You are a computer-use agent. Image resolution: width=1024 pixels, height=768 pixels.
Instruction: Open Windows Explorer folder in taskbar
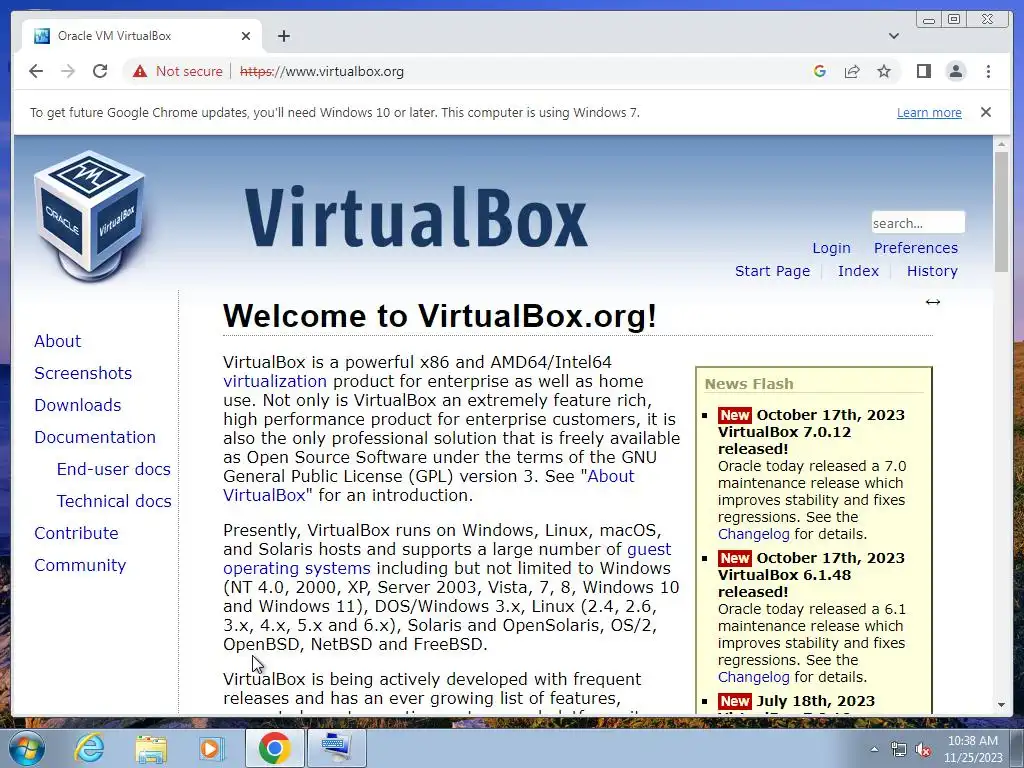[151, 748]
